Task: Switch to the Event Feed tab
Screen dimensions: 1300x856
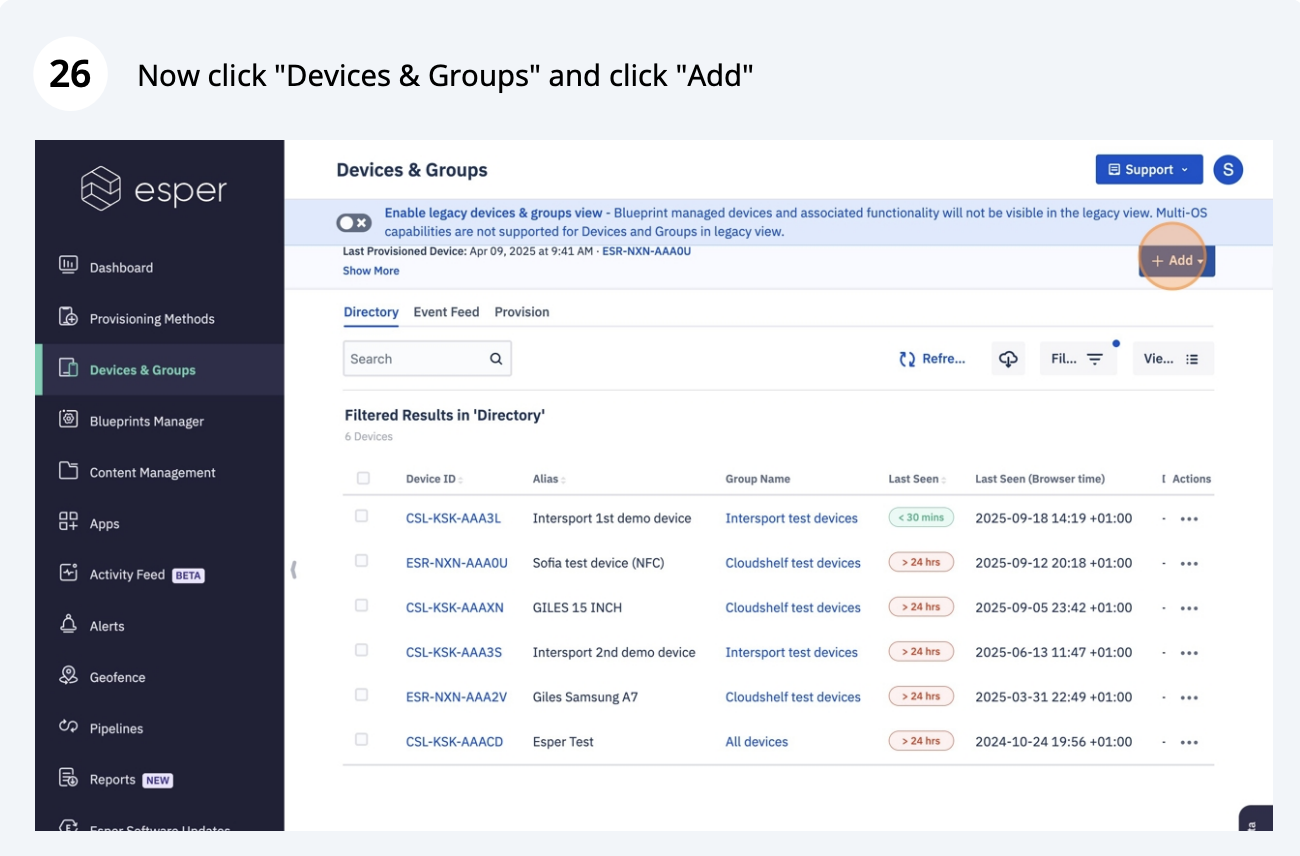Action: pyautogui.click(x=446, y=312)
